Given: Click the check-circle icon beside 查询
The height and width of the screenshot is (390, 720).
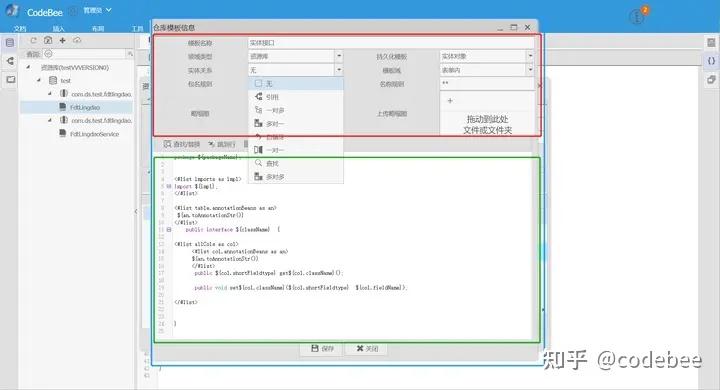Looking at the screenshot, I should pyautogui.click(x=48, y=54).
